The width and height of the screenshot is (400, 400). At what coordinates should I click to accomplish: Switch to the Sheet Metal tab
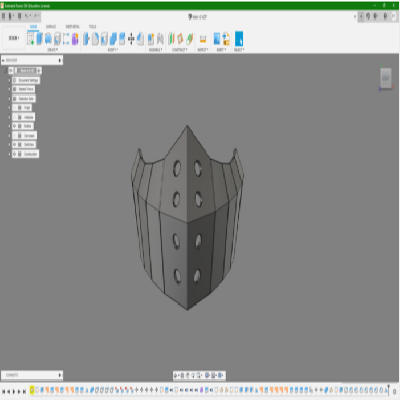[72, 27]
